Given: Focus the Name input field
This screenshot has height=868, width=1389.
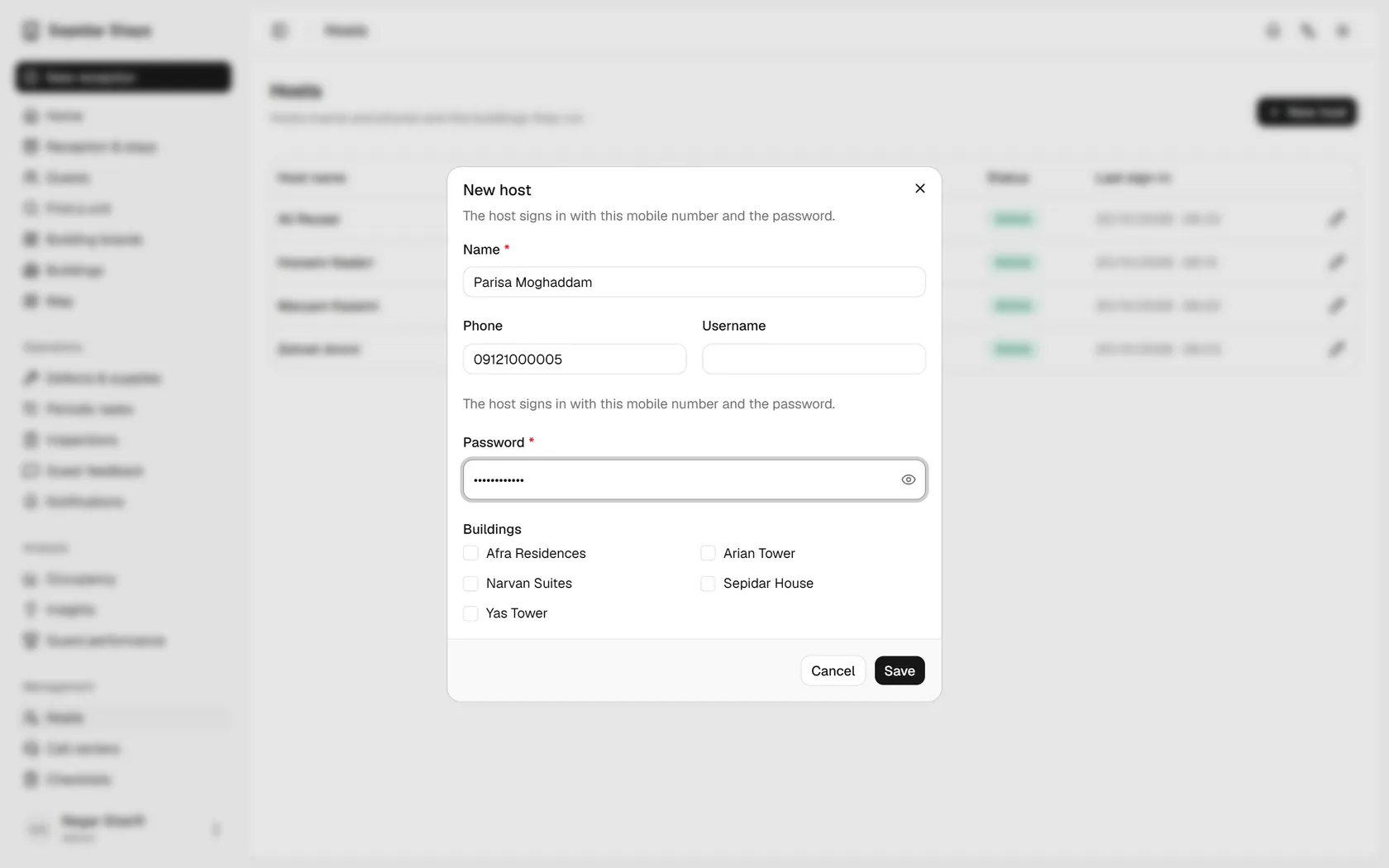Looking at the screenshot, I should pyautogui.click(x=694, y=282).
